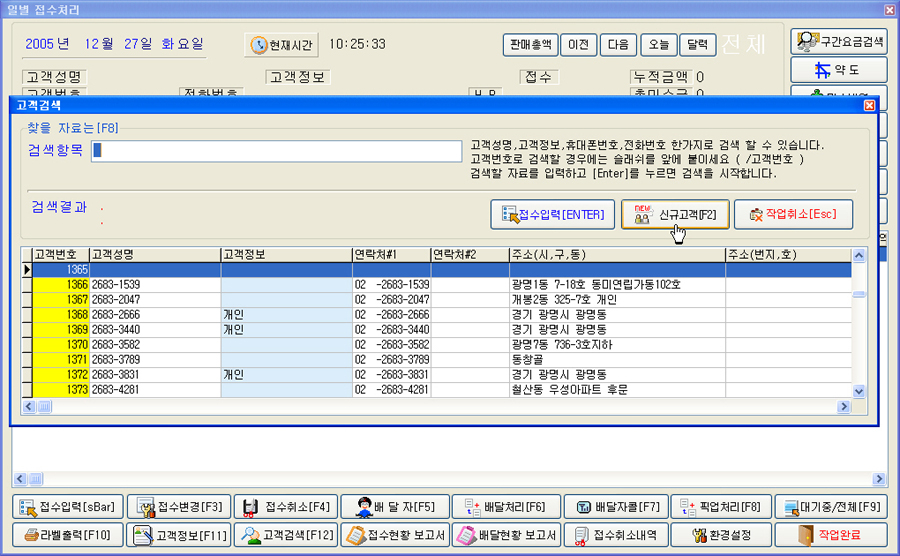Click the 현재시간 clock button

(281, 45)
